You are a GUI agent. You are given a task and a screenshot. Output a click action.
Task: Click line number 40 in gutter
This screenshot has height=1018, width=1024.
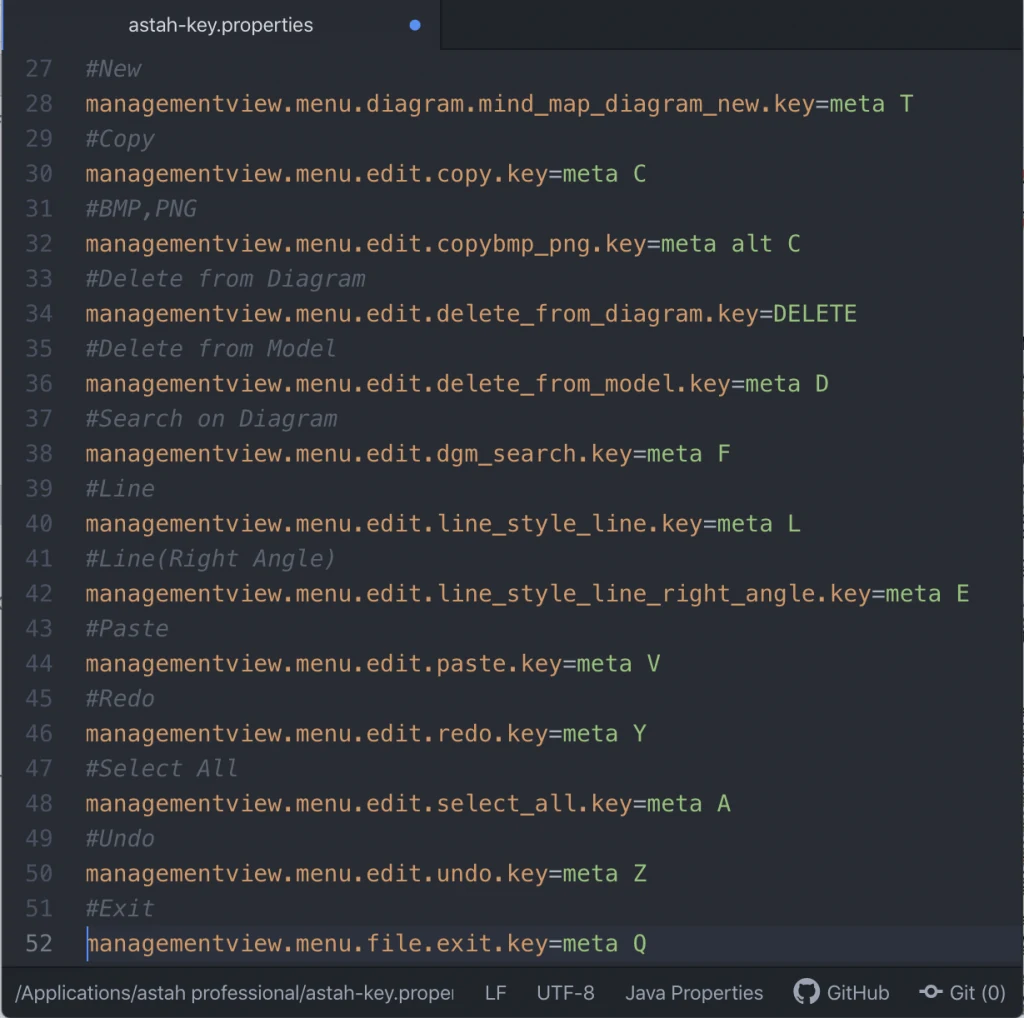[x=39, y=524]
